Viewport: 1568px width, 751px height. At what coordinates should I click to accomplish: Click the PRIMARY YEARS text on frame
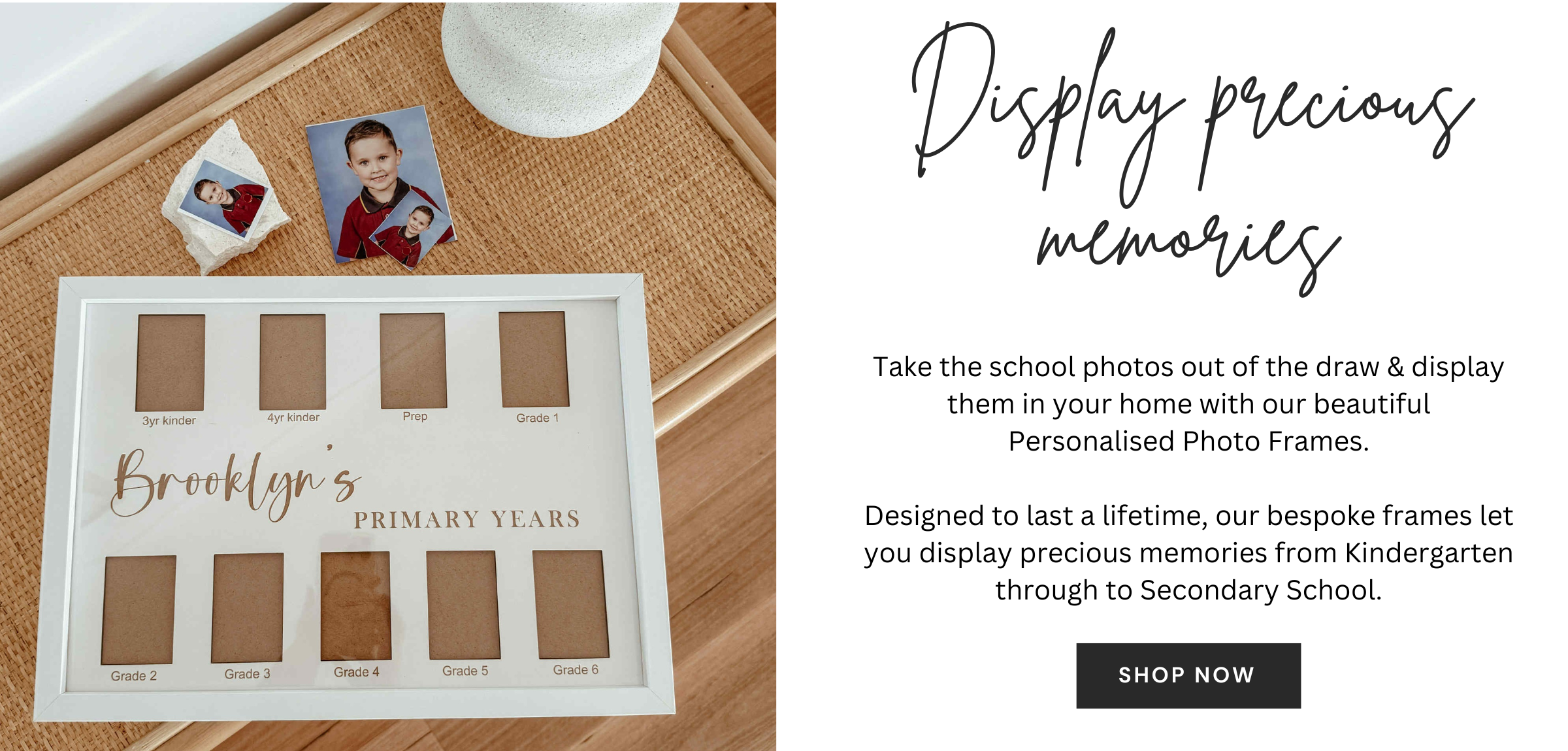coord(466,520)
